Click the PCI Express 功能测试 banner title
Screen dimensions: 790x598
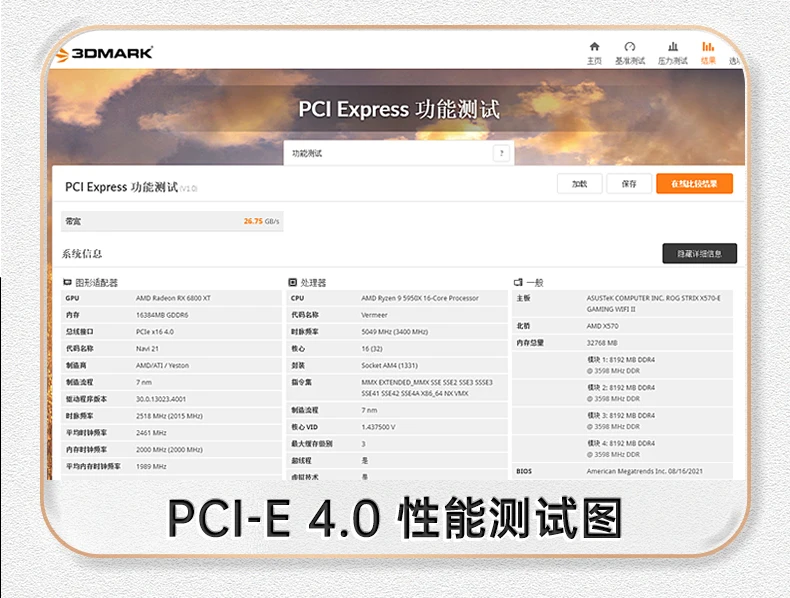tap(398, 110)
